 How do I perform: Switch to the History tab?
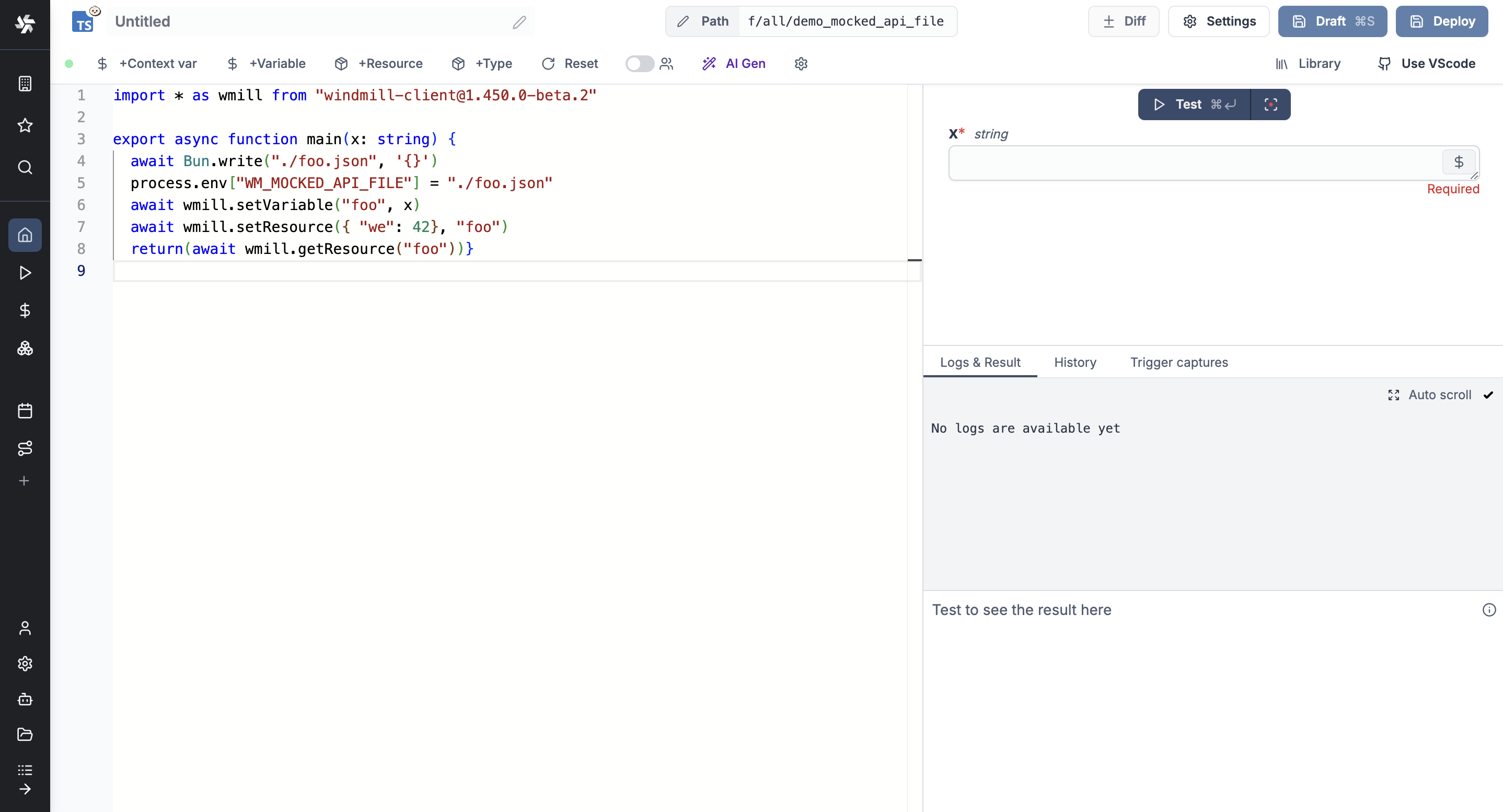tap(1075, 362)
